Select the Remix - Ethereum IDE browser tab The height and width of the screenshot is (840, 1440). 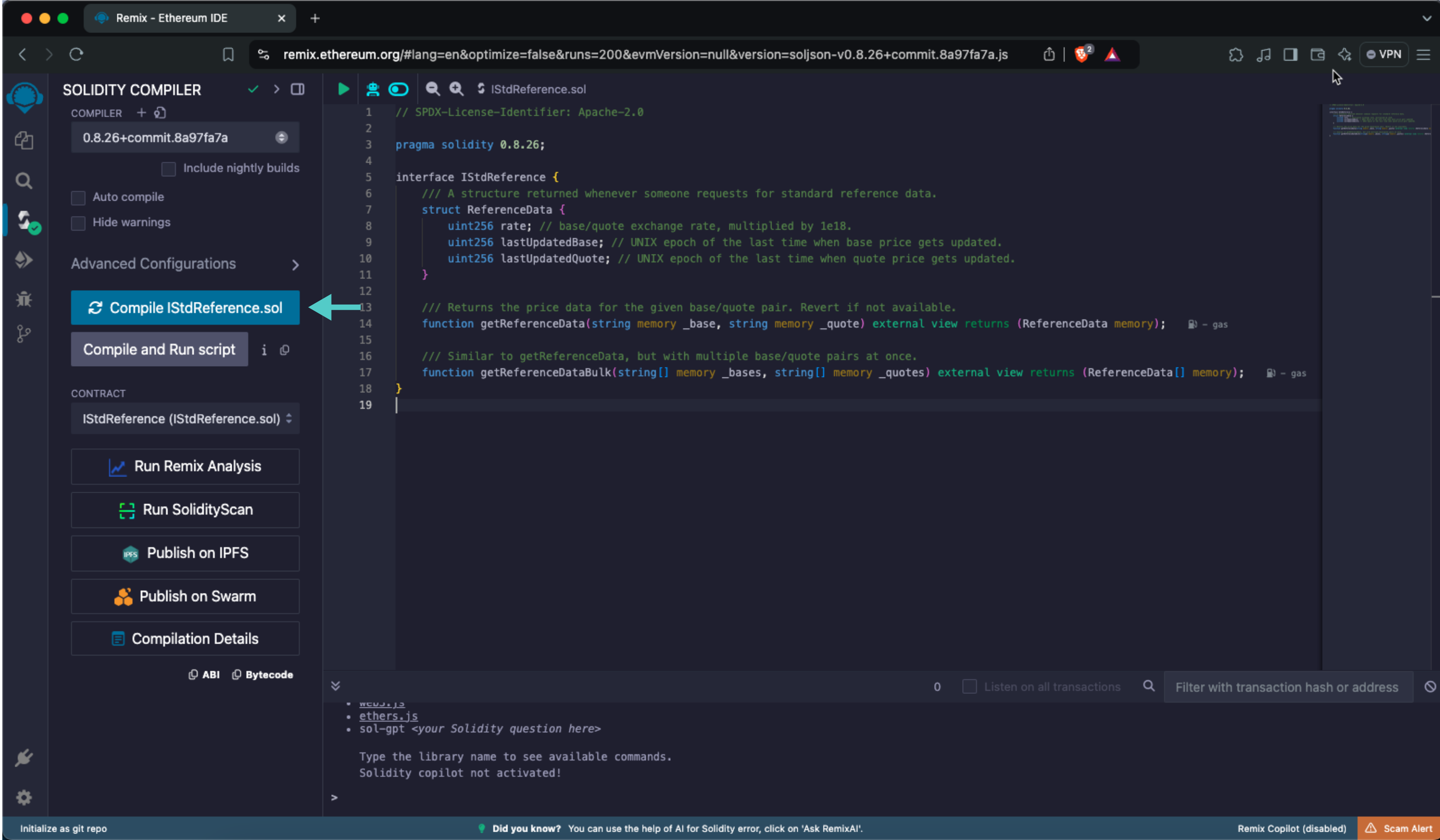pyautogui.click(x=190, y=18)
